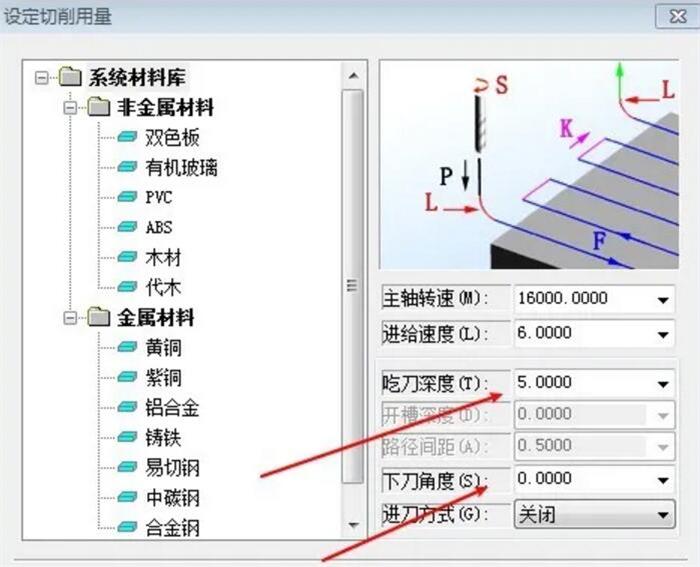Click the material icon beside 合金钢
The width and height of the screenshot is (700, 567).
pyautogui.click(x=127, y=527)
